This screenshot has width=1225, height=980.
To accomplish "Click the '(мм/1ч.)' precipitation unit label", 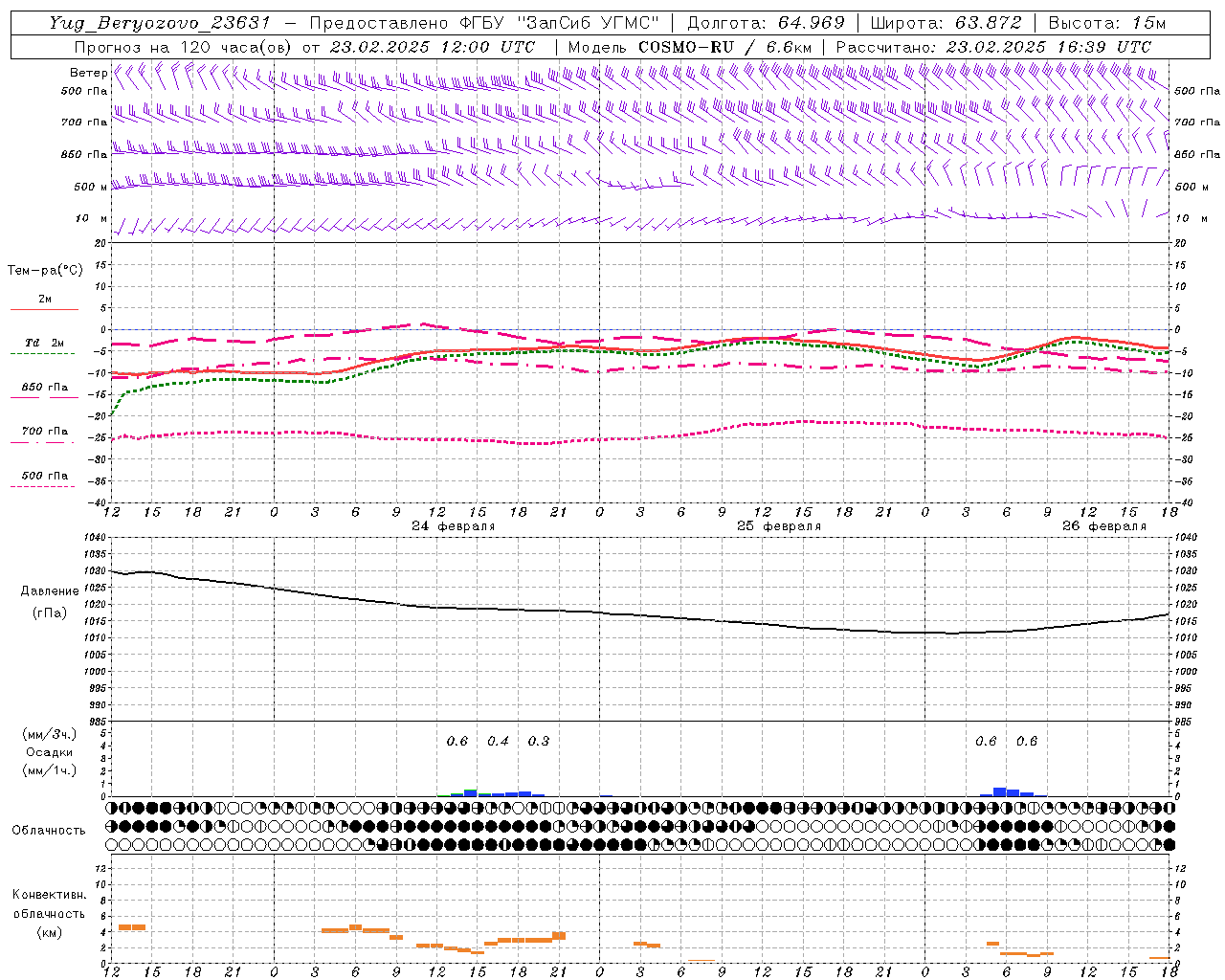I will click(50, 770).
